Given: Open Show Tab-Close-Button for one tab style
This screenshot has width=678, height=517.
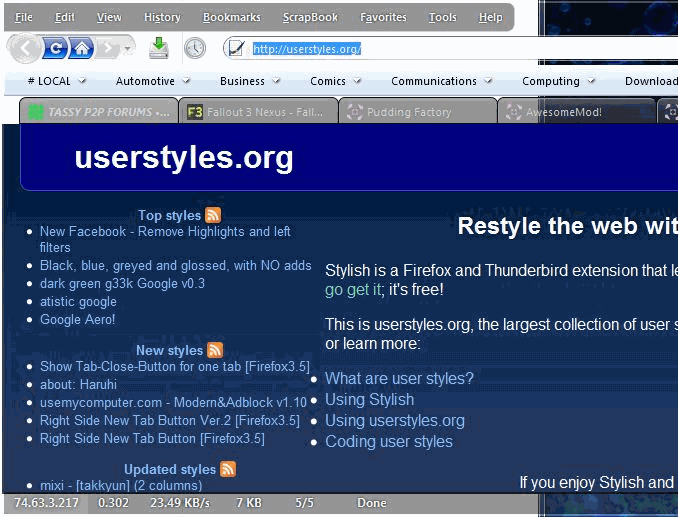Looking at the screenshot, I should (175, 367).
